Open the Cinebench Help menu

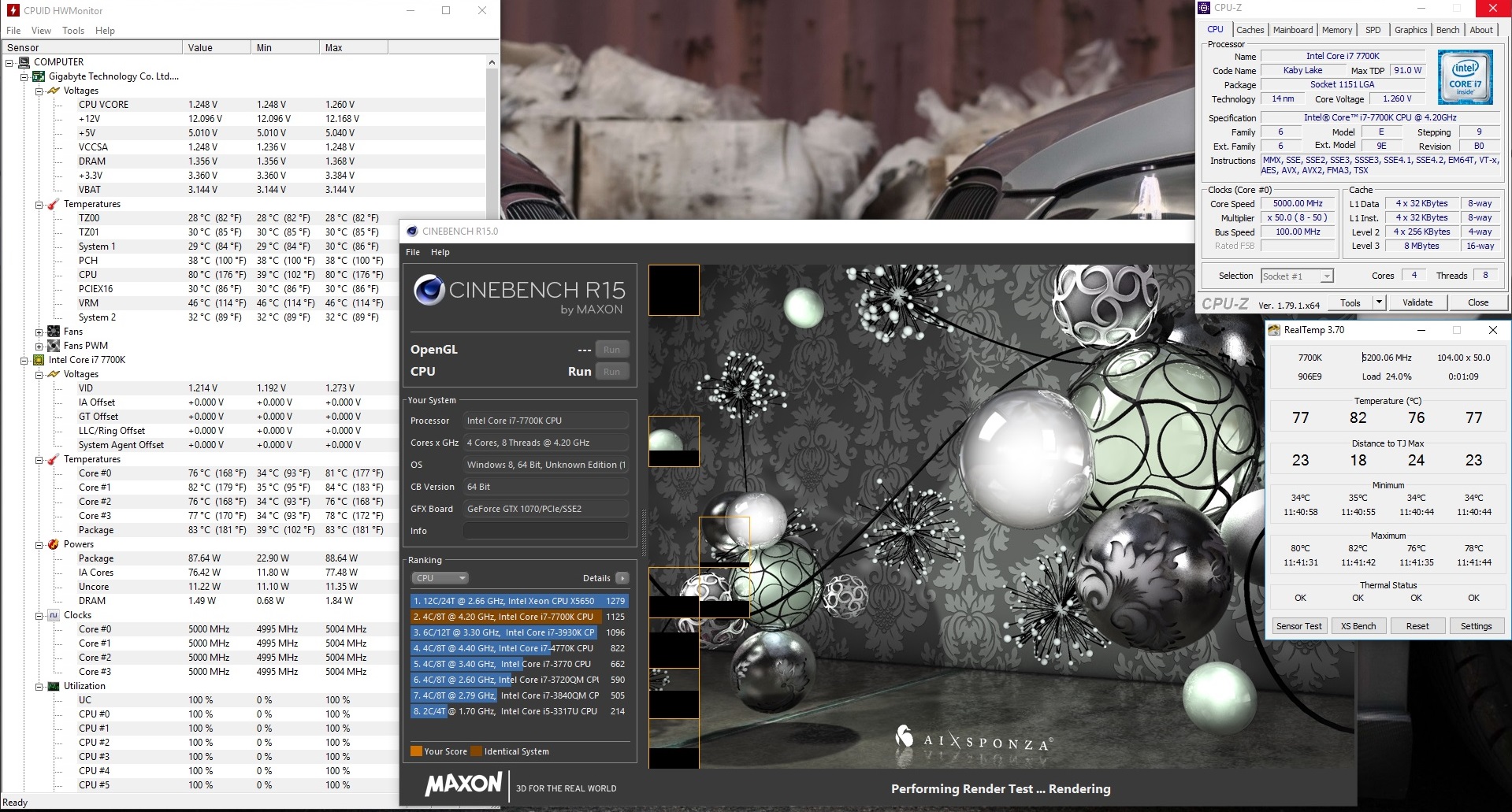[440, 252]
